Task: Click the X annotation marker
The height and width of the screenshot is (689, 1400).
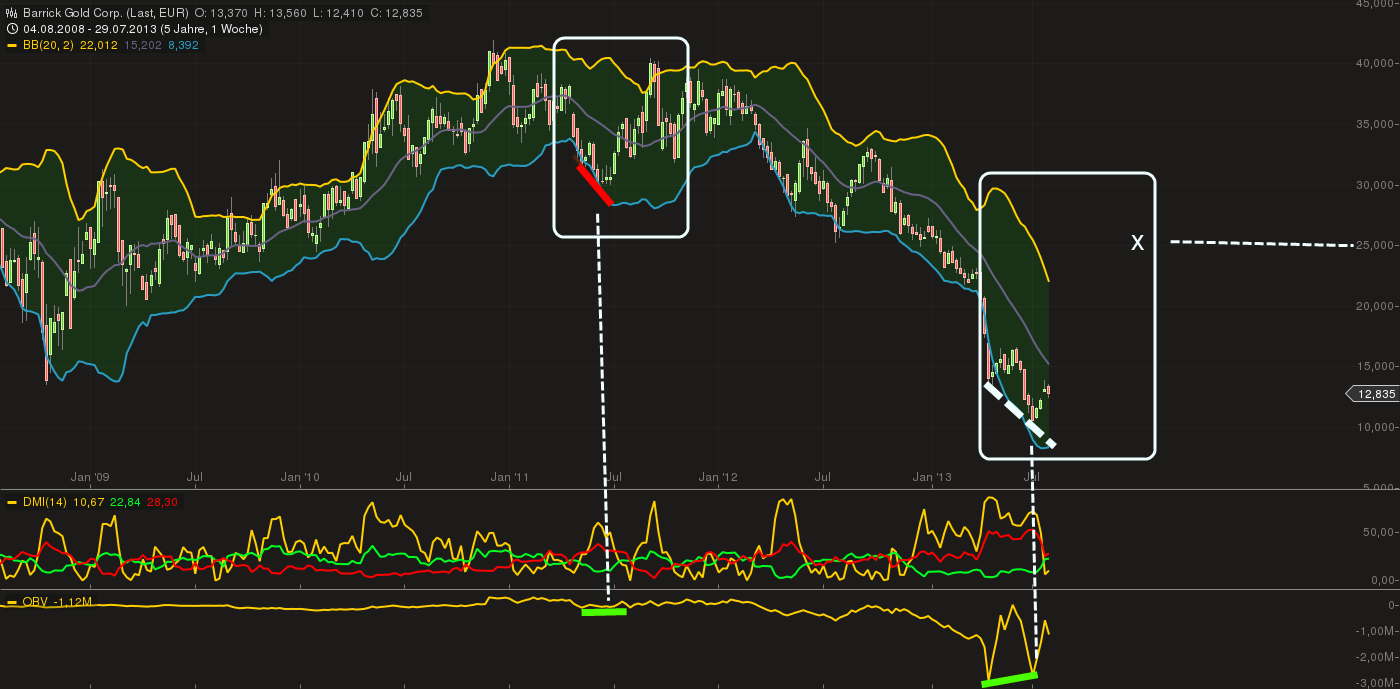Action: (1136, 242)
